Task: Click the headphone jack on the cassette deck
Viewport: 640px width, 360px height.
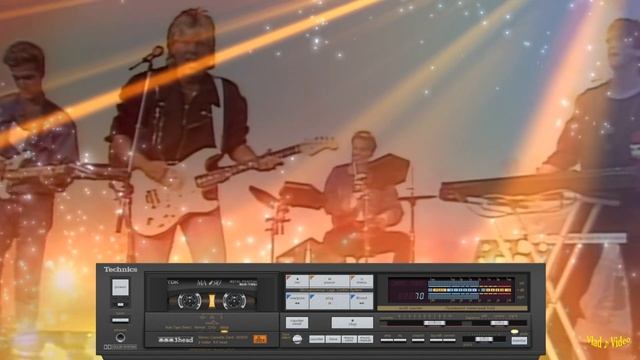Action: tap(120, 337)
